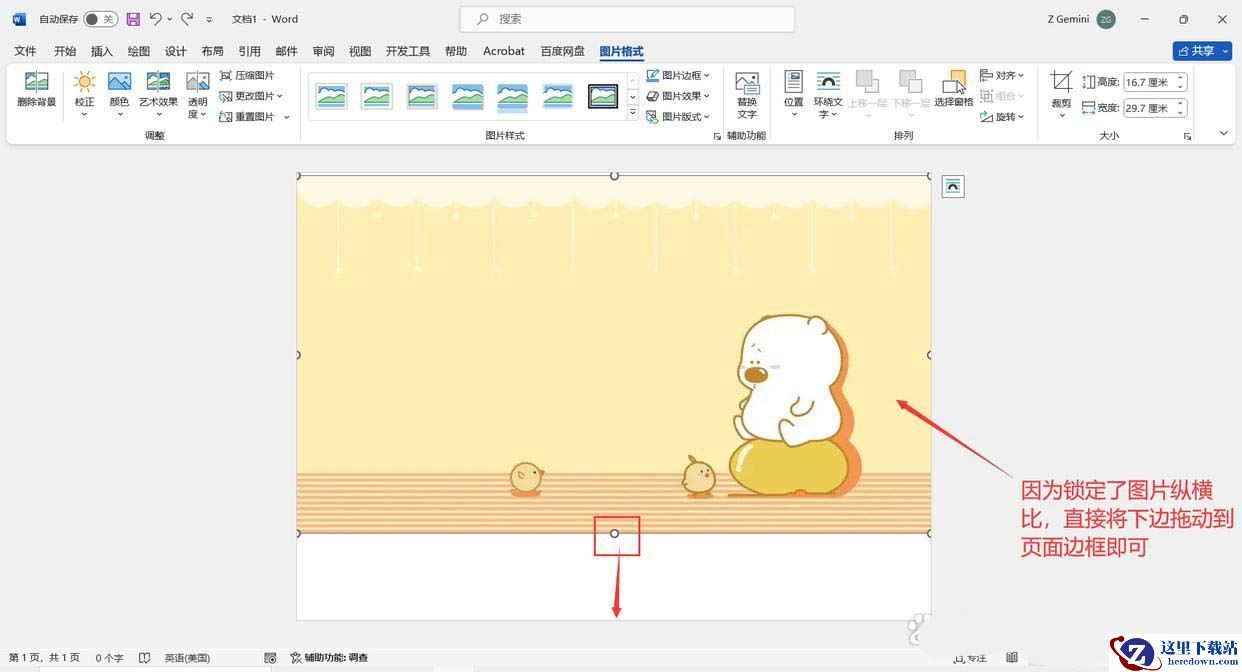Image resolution: width=1242 pixels, height=672 pixels.
Task: Switch to the 布局 layout tab
Action: pyautogui.click(x=213, y=51)
